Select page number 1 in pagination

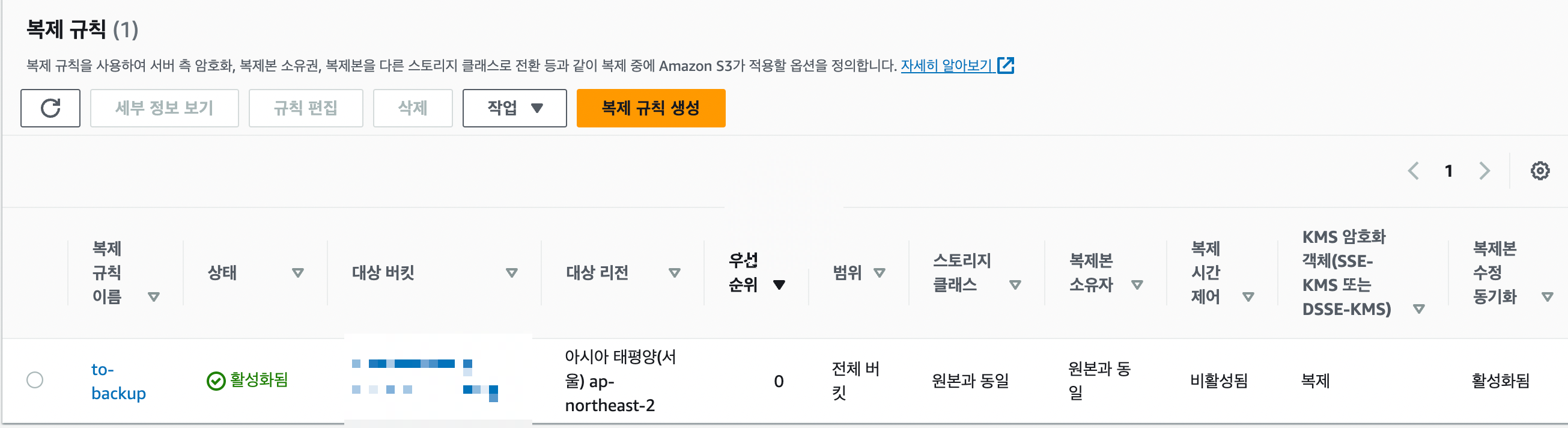point(1448,171)
